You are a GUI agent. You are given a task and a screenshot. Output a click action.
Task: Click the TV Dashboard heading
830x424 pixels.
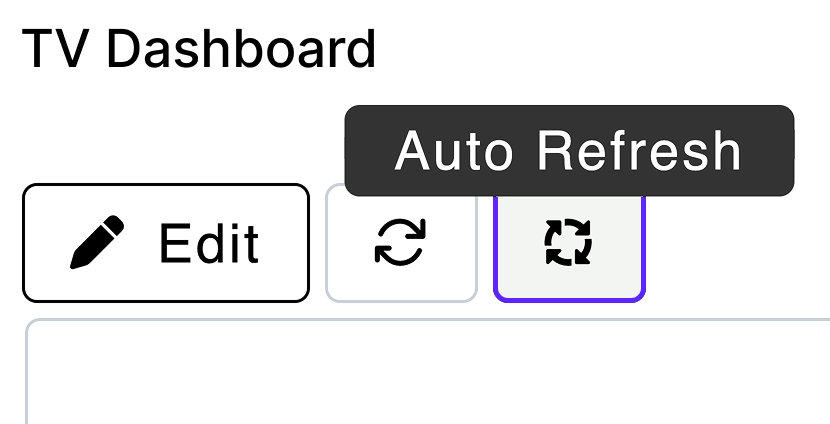pos(198,48)
